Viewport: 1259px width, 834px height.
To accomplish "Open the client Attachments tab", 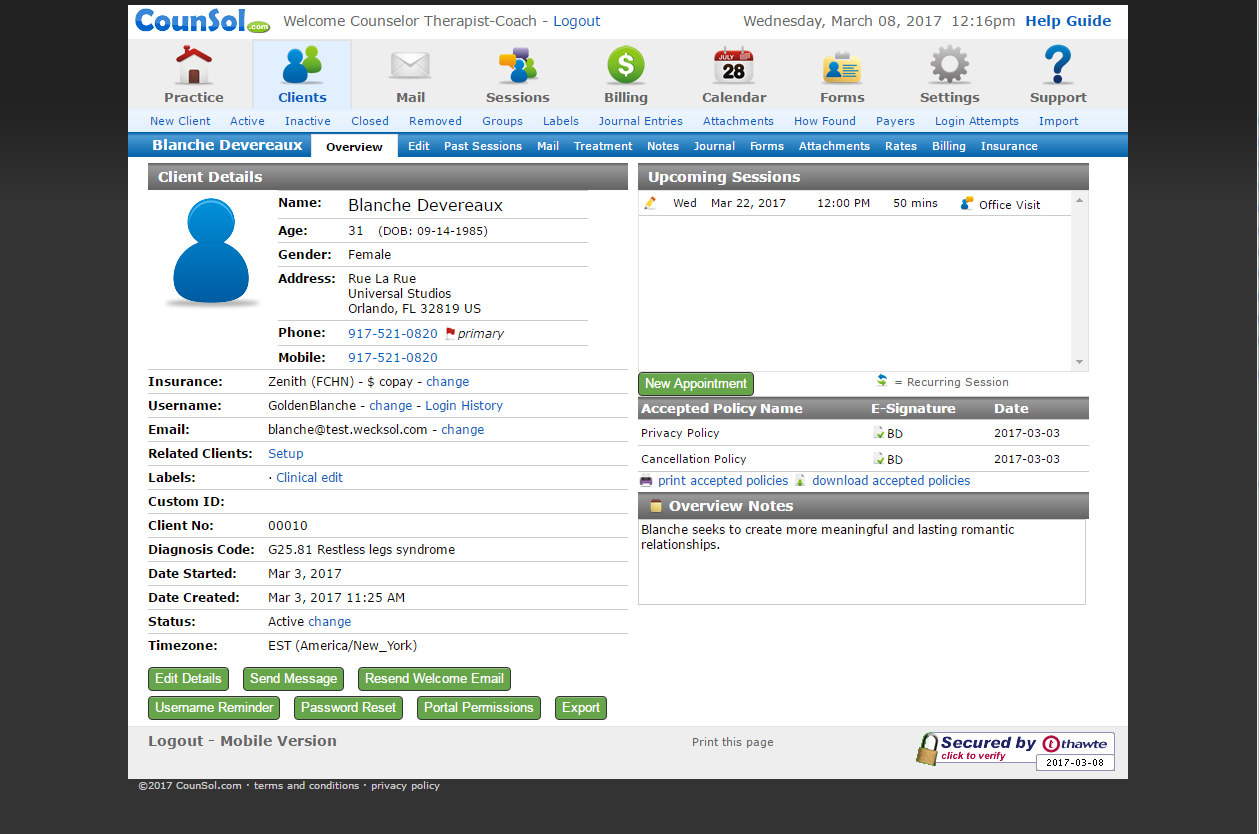I will [x=834, y=146].
